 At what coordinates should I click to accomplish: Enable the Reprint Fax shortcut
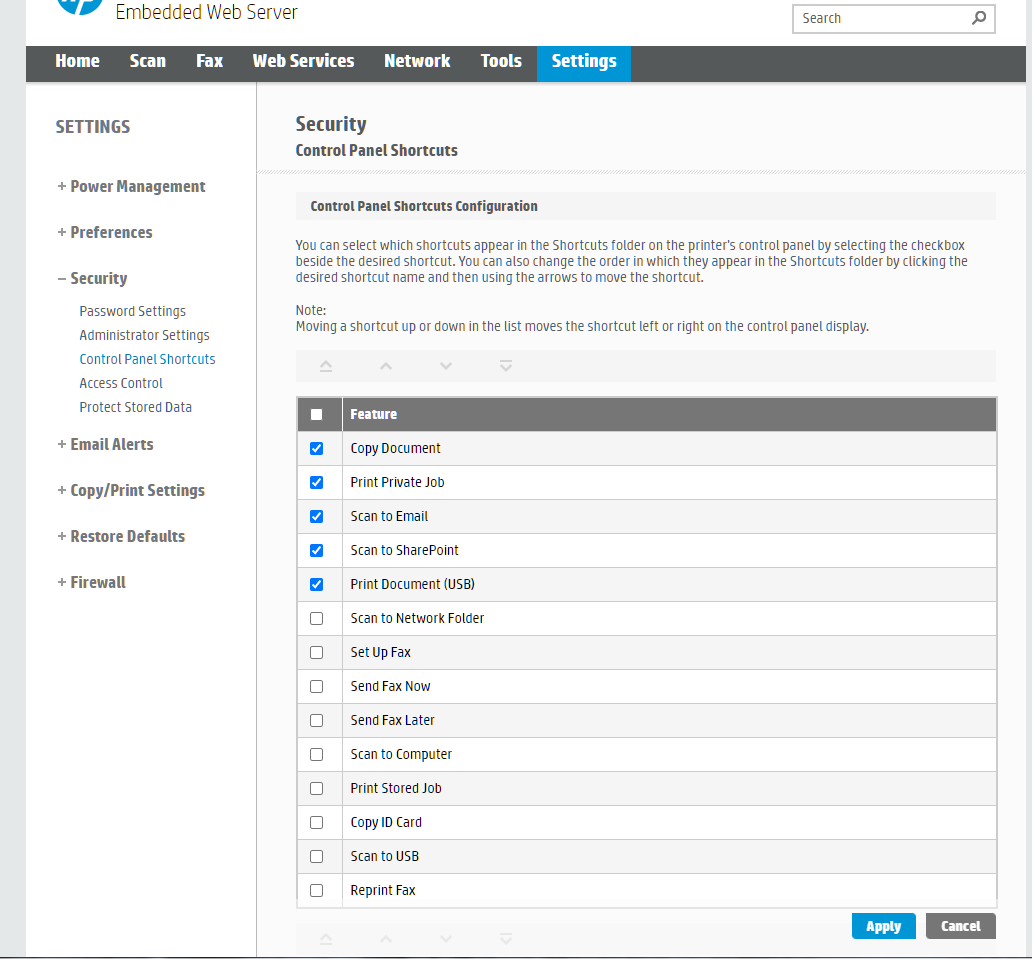tap(317, 890)
